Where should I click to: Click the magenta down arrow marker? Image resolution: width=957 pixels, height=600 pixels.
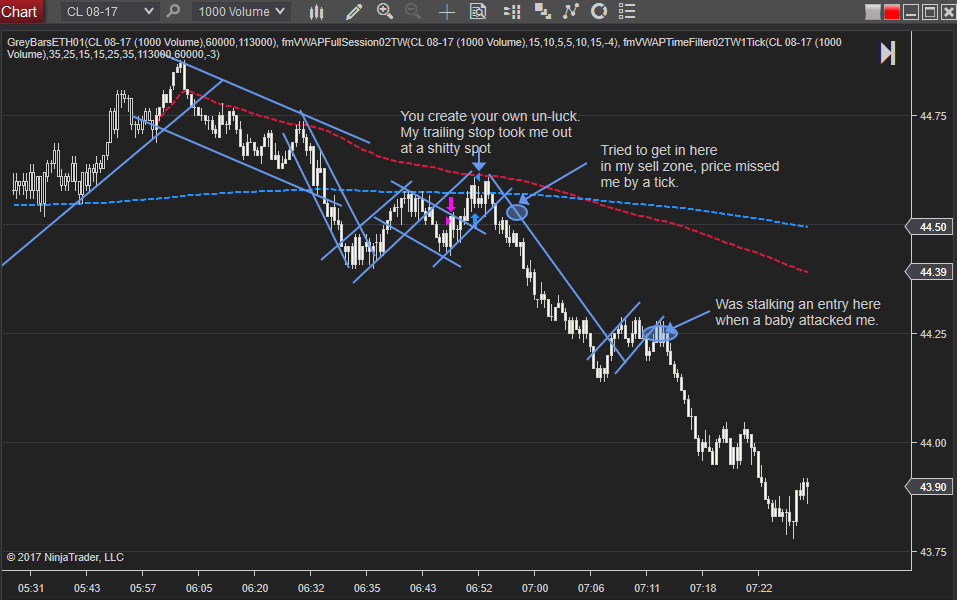pos(451,204)
